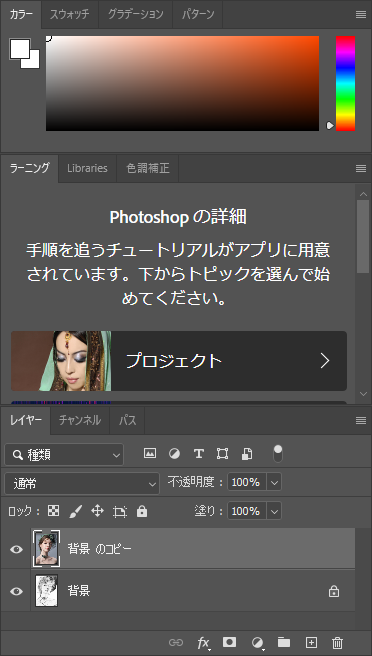
Task: Open the 種類 layer filter dropdown
Action: [x=64, y=455]
